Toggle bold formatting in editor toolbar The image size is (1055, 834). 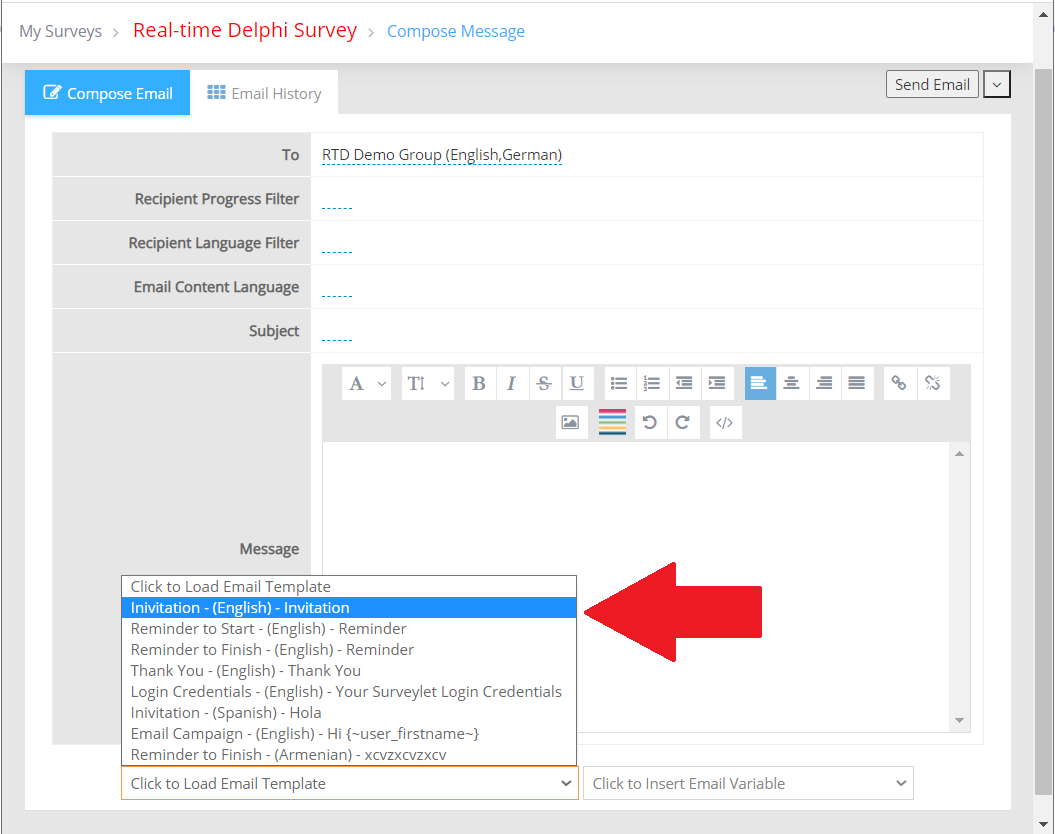click(479, 384)
